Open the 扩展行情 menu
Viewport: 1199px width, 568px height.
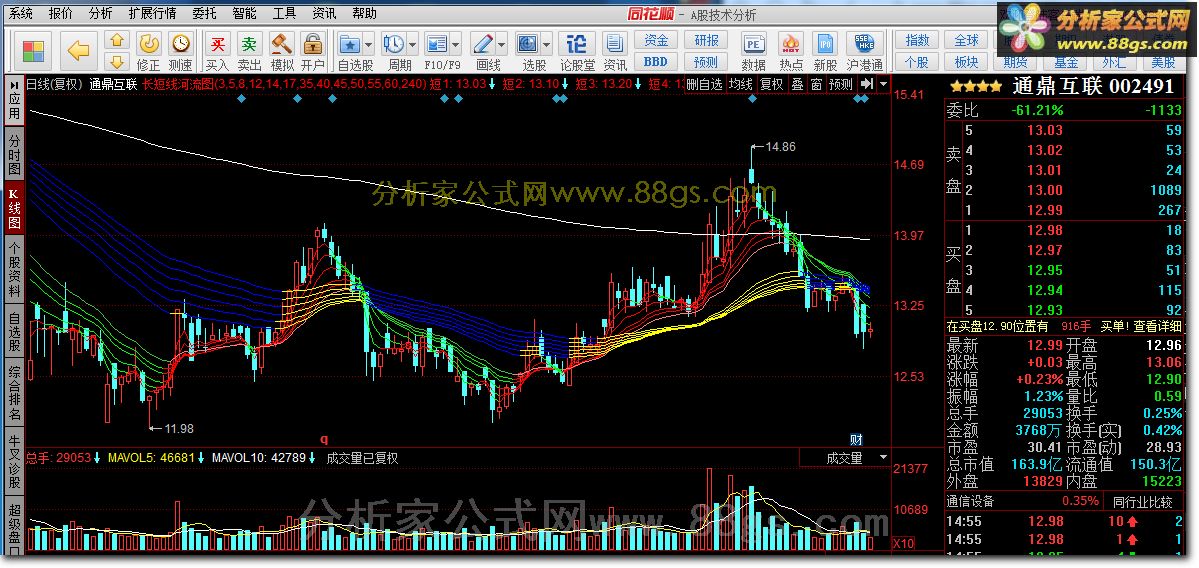pyautogui.click(x=152, y=13)
